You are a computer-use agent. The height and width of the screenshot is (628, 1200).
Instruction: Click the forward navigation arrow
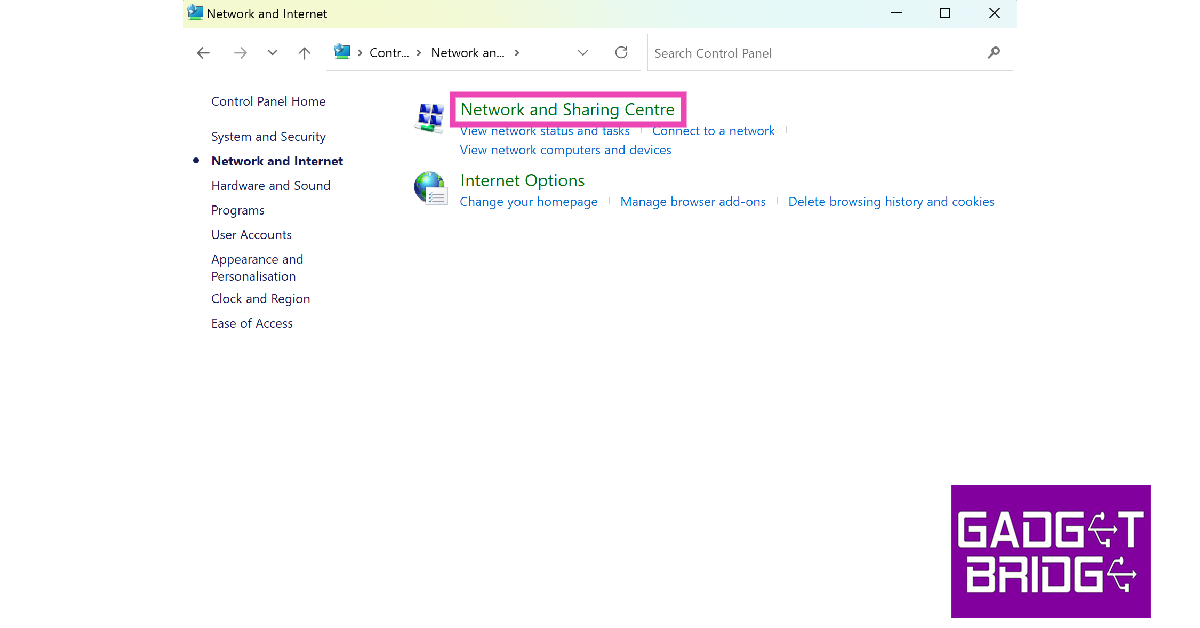[x=240, y=53]
